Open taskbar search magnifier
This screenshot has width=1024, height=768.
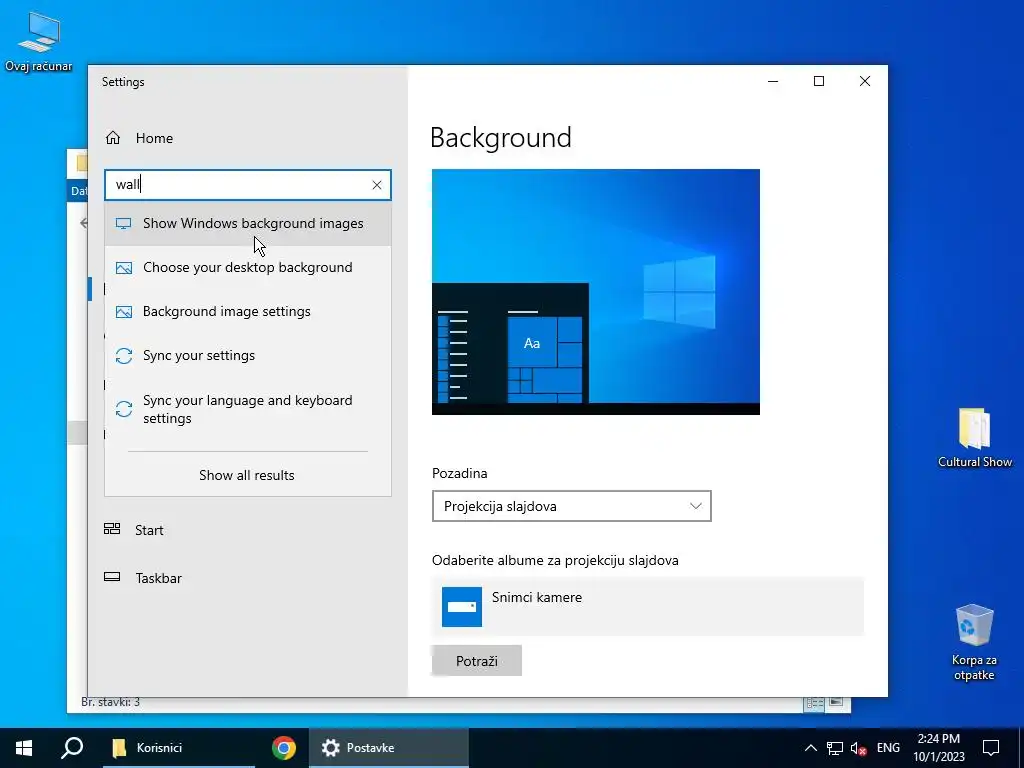tap(72, 748)
